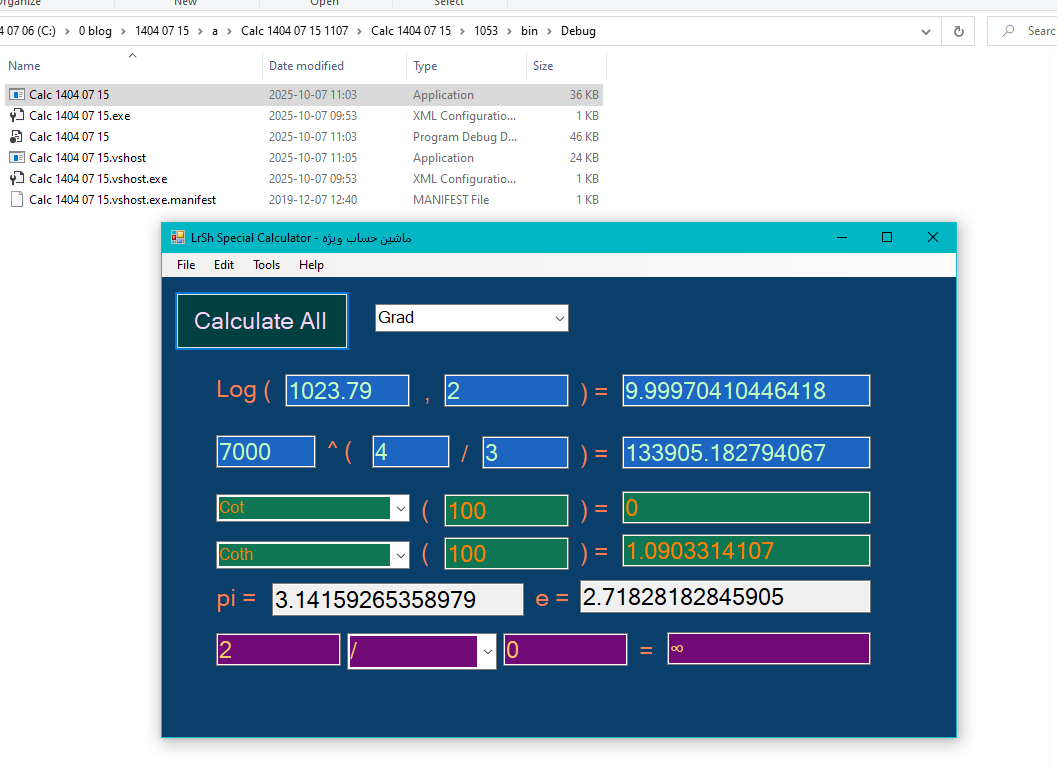Click the vshost.exe.manifest file icon
1057x768 pixels.
[17, 200]
